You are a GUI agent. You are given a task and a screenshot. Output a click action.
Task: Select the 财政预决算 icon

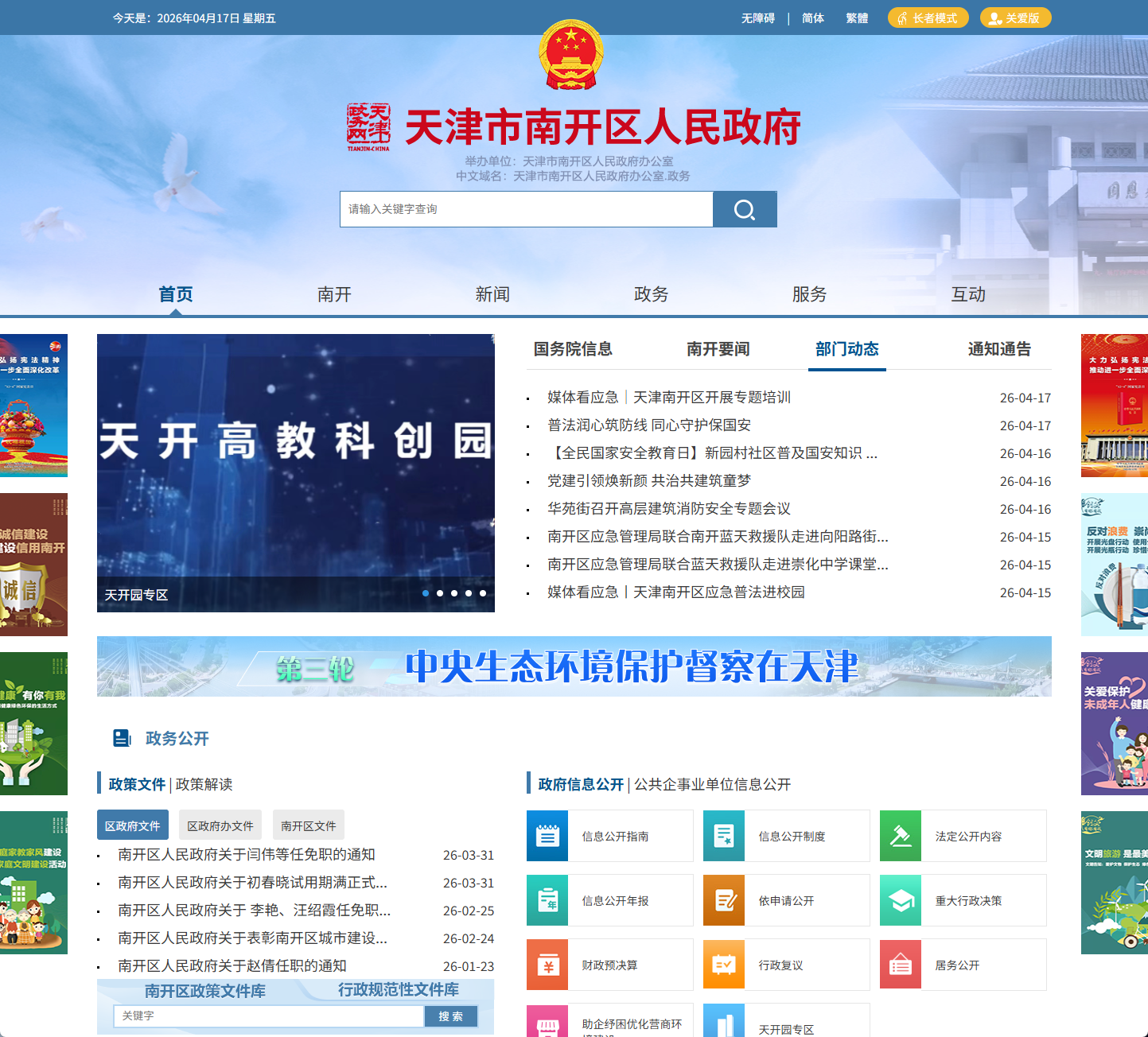[x=547, y=965]
